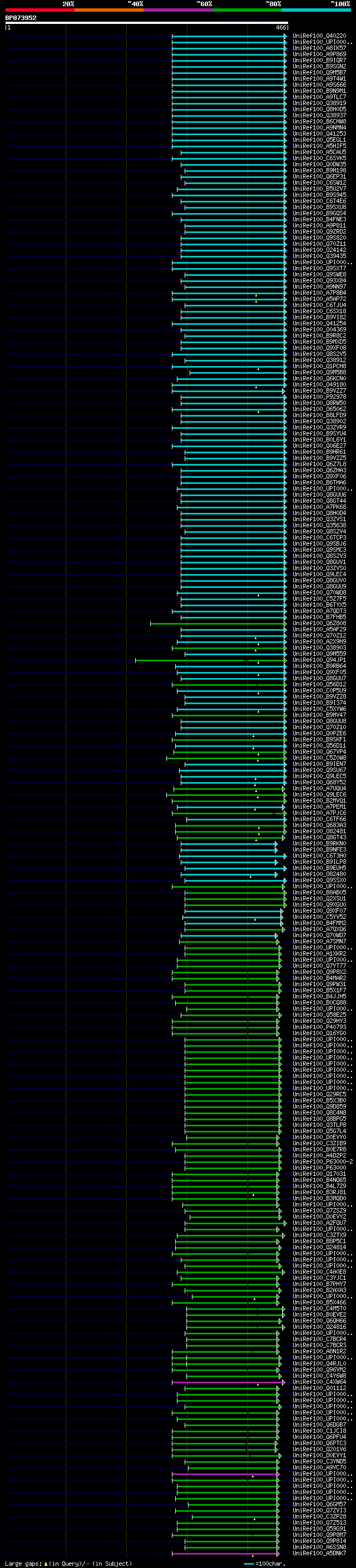This screenshot has height=1568, width=356.
Task: Select hit UniRef100_B9N9M1
Action: (319, 91)
